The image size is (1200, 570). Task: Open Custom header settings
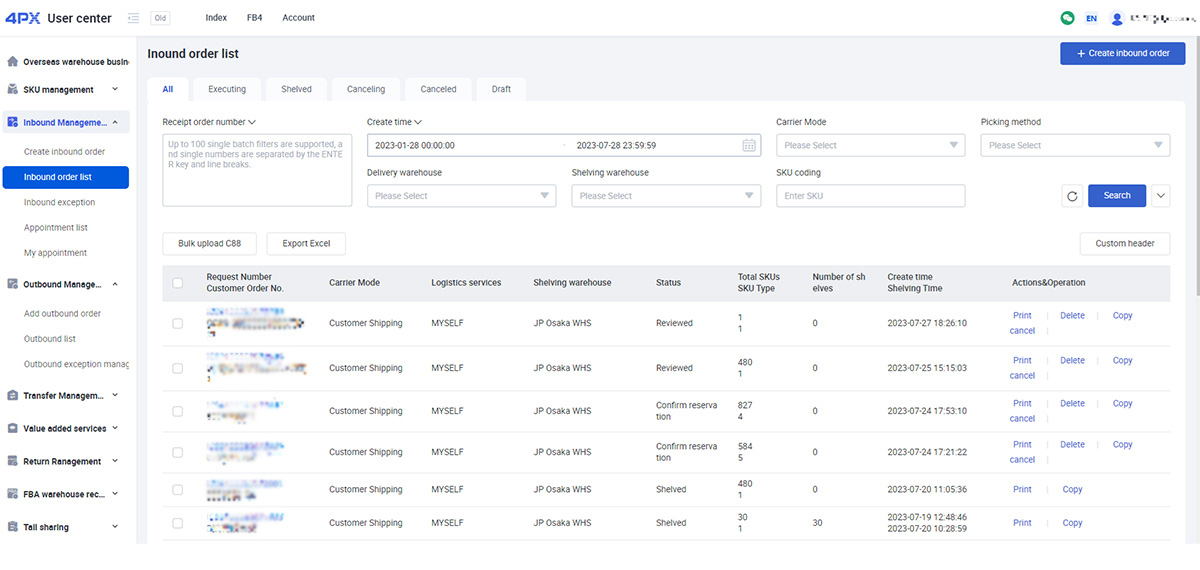coord(1125,243)
